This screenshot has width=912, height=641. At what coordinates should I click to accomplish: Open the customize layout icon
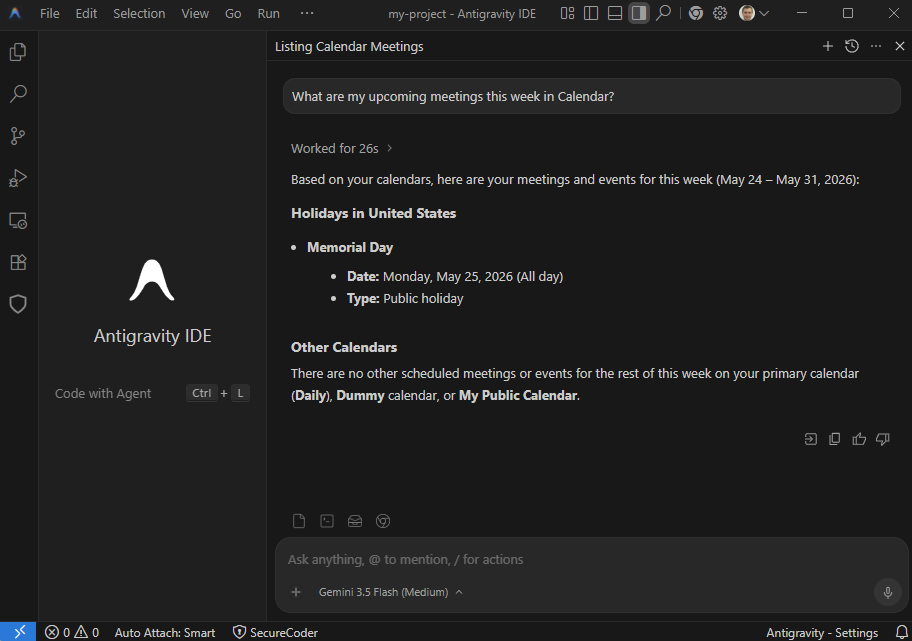567,13
